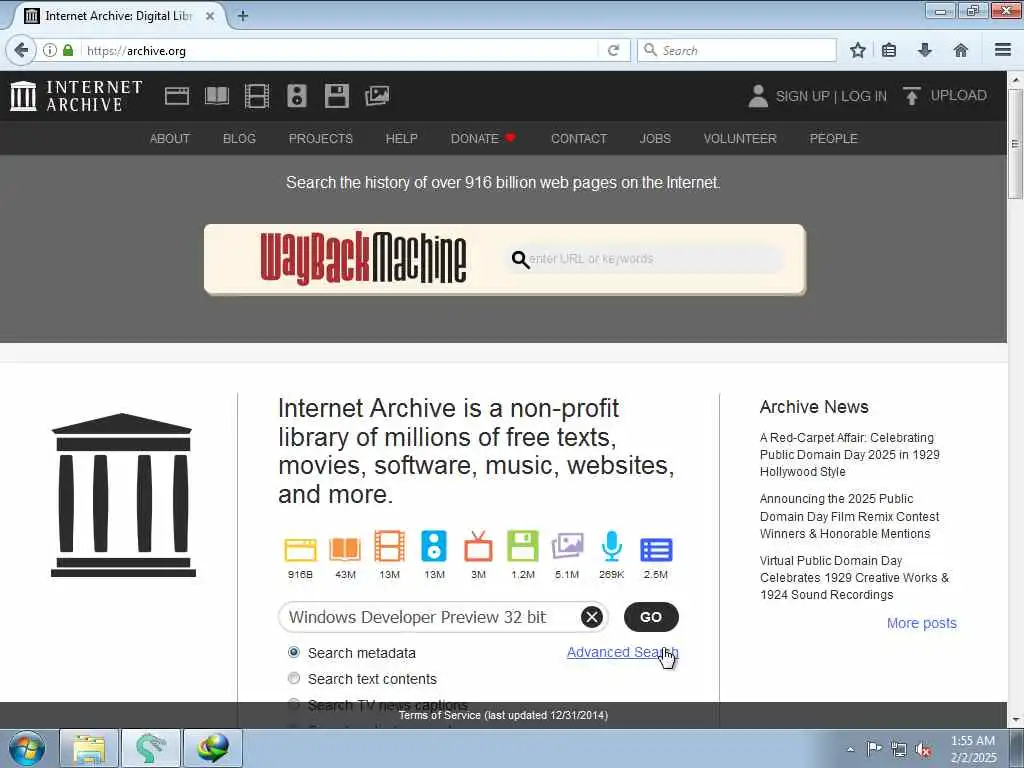Go to the browser home page icon
Viewport: 1024px width, 768px height.
click(x=960, y=50)
